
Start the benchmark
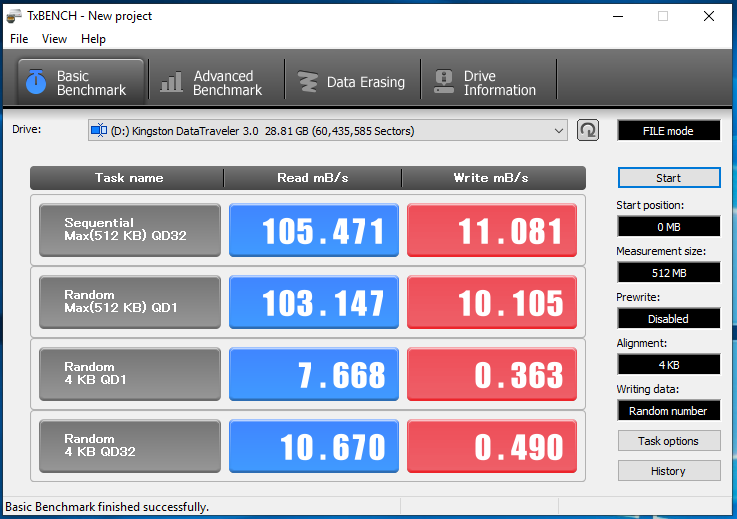(668, 178)
